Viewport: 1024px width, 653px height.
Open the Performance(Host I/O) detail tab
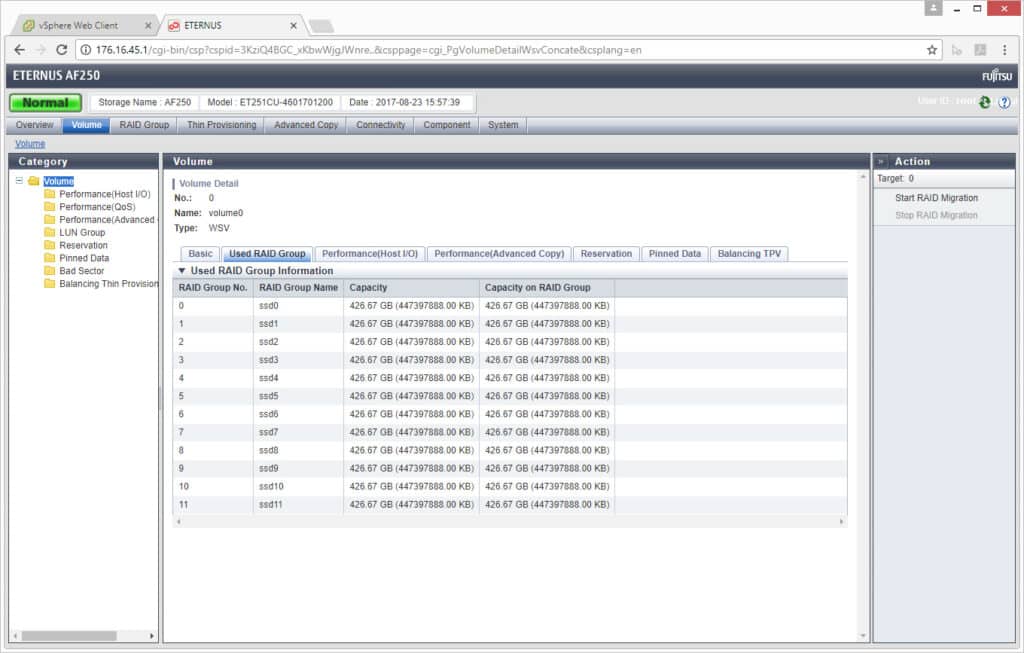pyautogui.click(x=370, y=253)
